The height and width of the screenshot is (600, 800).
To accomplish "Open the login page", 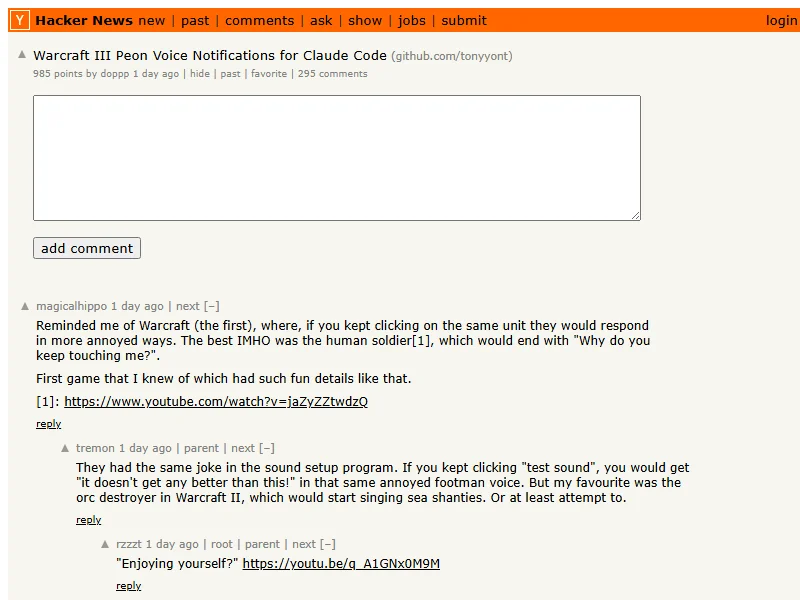I will point(781,20).
